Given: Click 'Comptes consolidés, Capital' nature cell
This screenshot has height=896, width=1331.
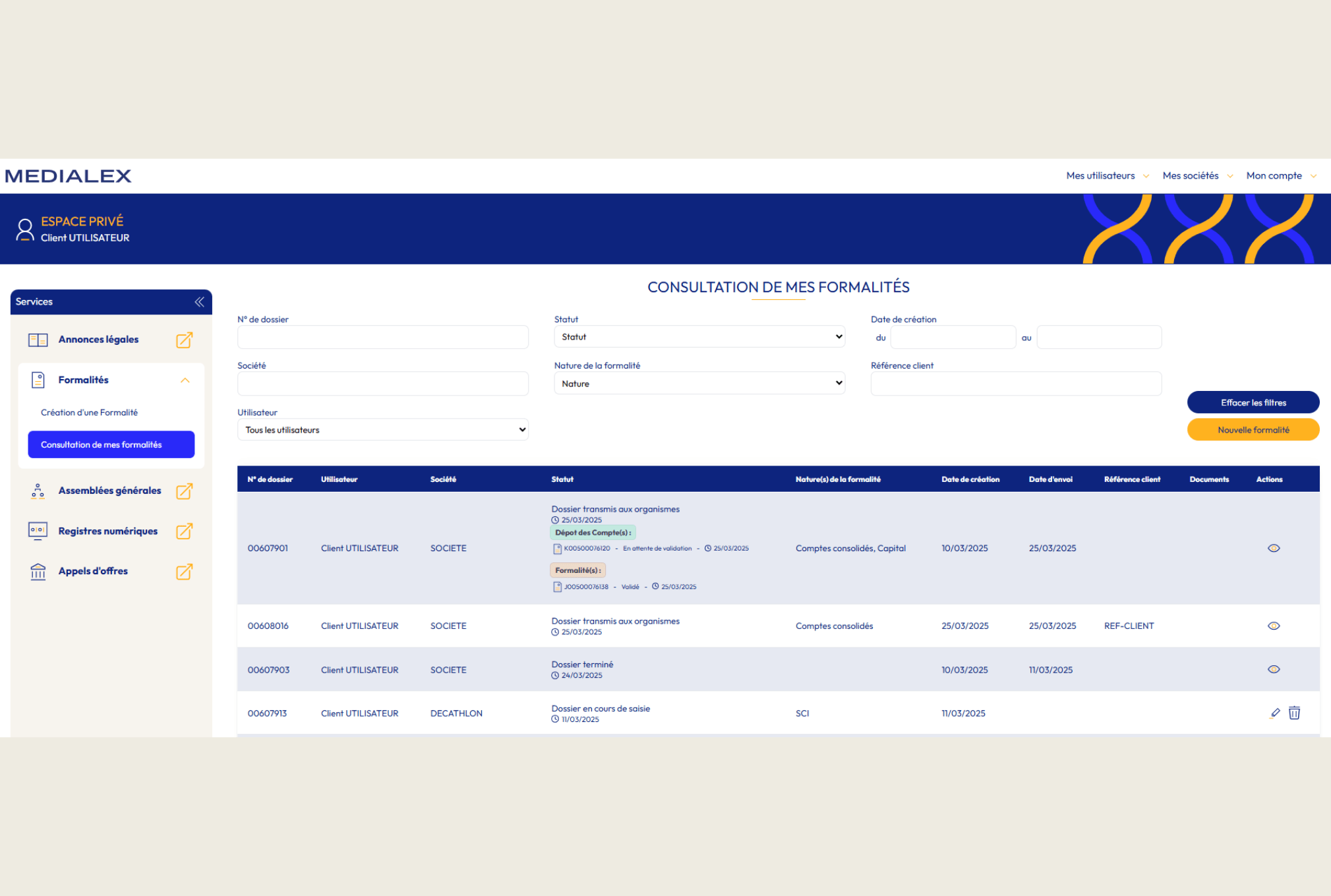Looking at the screenshot, I should click(850, 548).
